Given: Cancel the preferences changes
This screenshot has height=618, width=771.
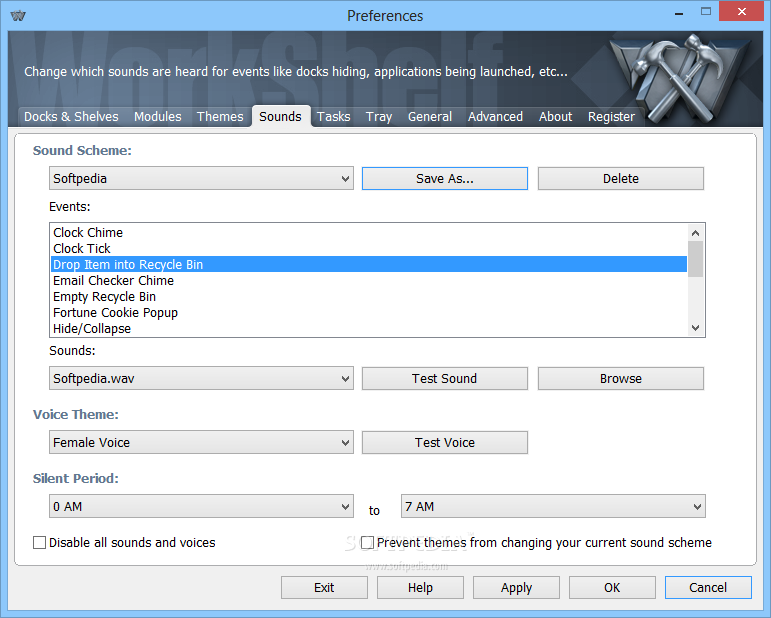Looking at the screenshot, I should [708, 588].
